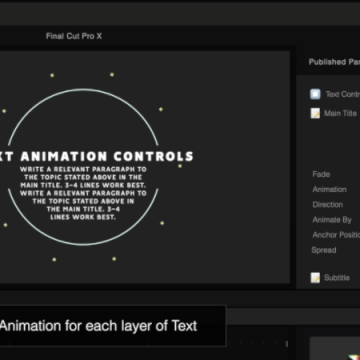Click the thumbnail preview at bottom right
This screenshot has width=360, height=360.
(335, 348)
